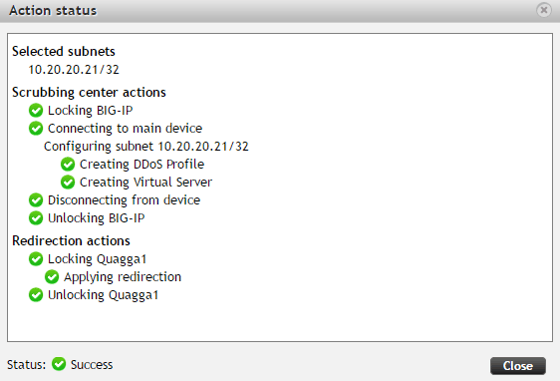Select the 10.20.20.21/32 subnet entry
The height and width of the screenshot is (381, 560).
coord(74,69)
